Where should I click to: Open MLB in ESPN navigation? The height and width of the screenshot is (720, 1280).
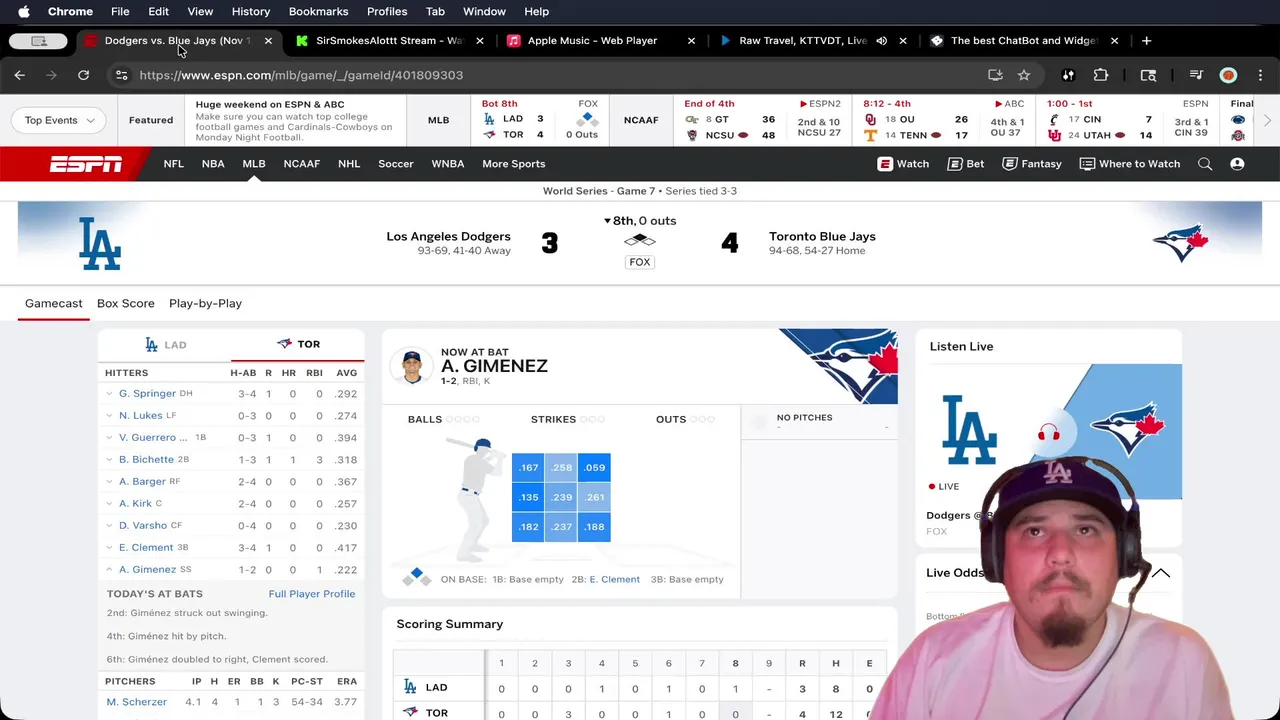click(x=254, y=164)
